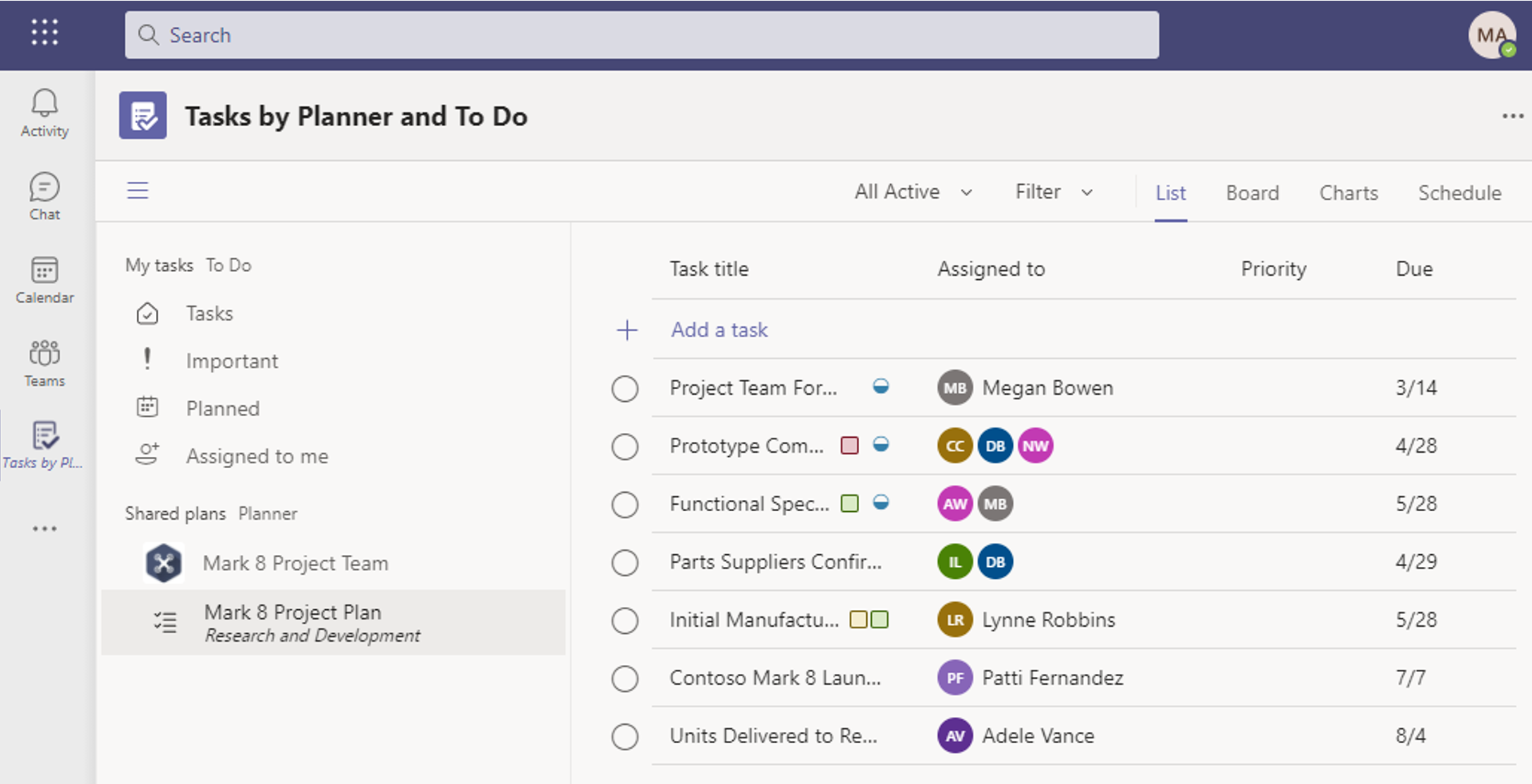Click the Search input field
This screenshot has width=1532, height=784.
point(640,35)
